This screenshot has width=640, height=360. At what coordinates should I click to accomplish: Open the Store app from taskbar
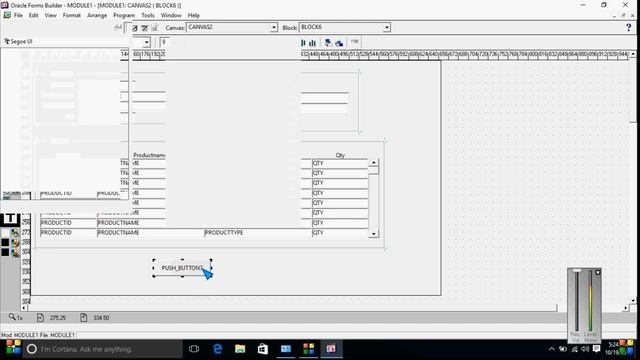[263, 349]
